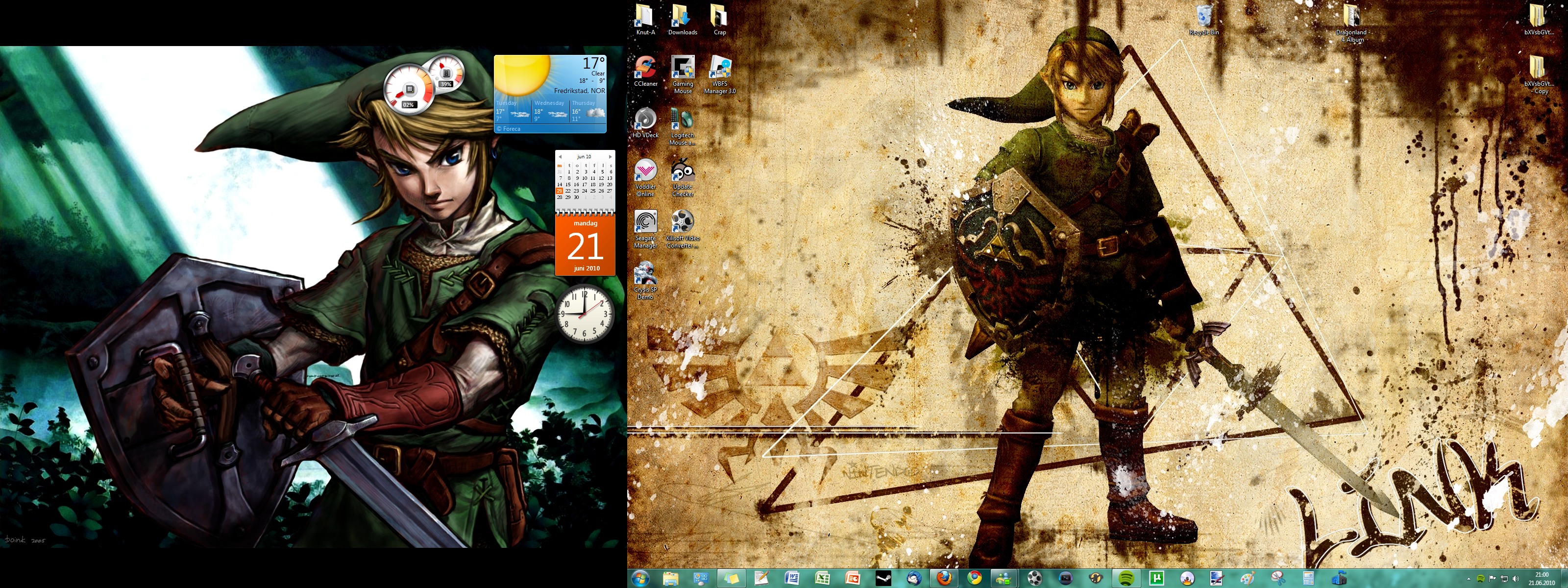This screenshot has width=1568, height=588.
Task: Open the Downloads folder shortcut
Action: [x=683, y=20]
